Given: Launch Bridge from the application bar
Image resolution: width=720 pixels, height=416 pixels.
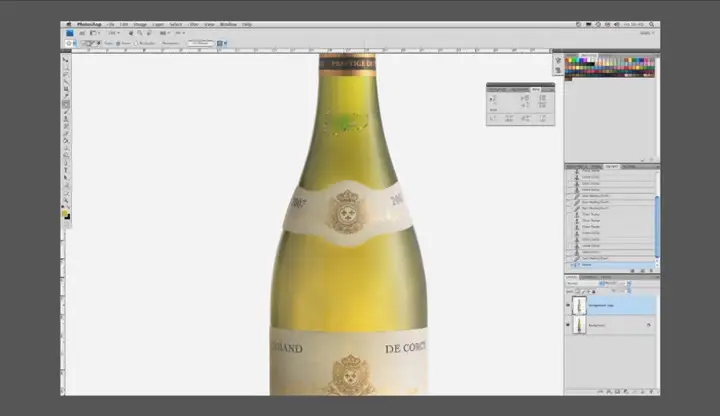Looking at the screenshot, I should (82, 33).
